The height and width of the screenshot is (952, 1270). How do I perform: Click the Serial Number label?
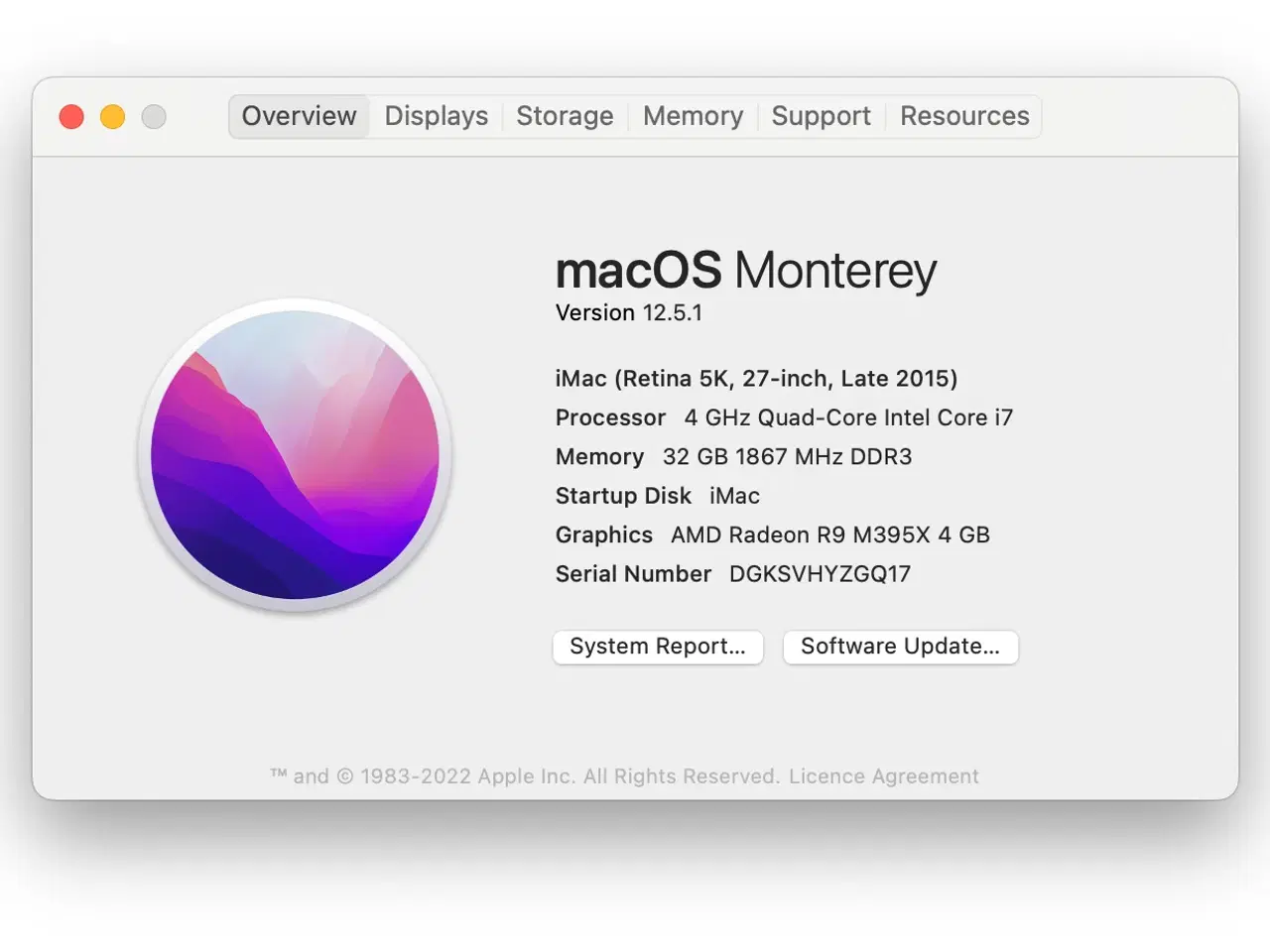click(633, 574)
